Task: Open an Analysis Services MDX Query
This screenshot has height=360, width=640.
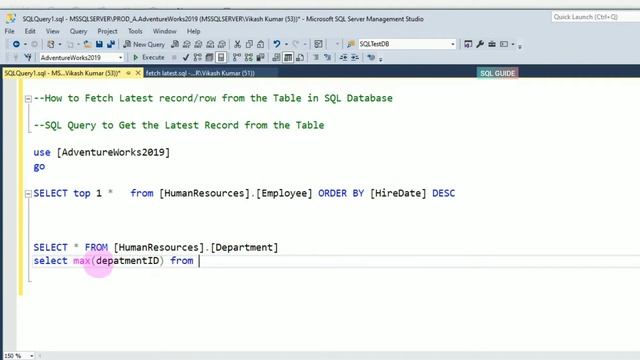Action: pyautogui.click(x=187, y=44)
